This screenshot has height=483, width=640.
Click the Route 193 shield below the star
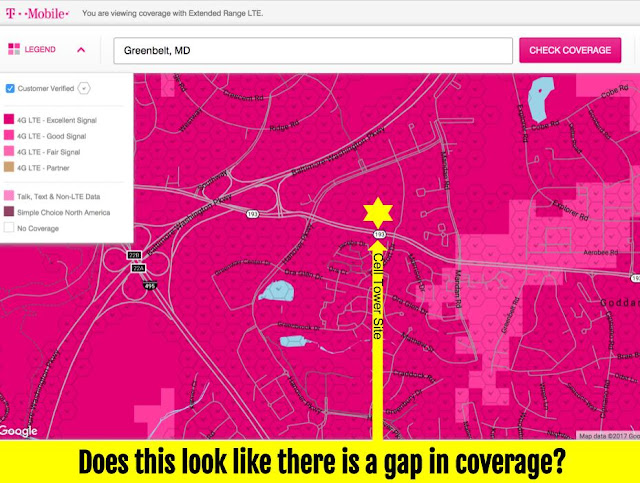(379, 234)
